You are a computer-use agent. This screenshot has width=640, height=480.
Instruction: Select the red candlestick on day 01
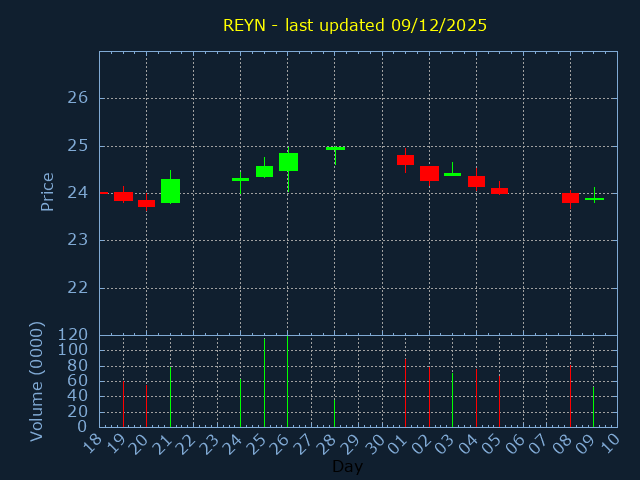(405, 160)
